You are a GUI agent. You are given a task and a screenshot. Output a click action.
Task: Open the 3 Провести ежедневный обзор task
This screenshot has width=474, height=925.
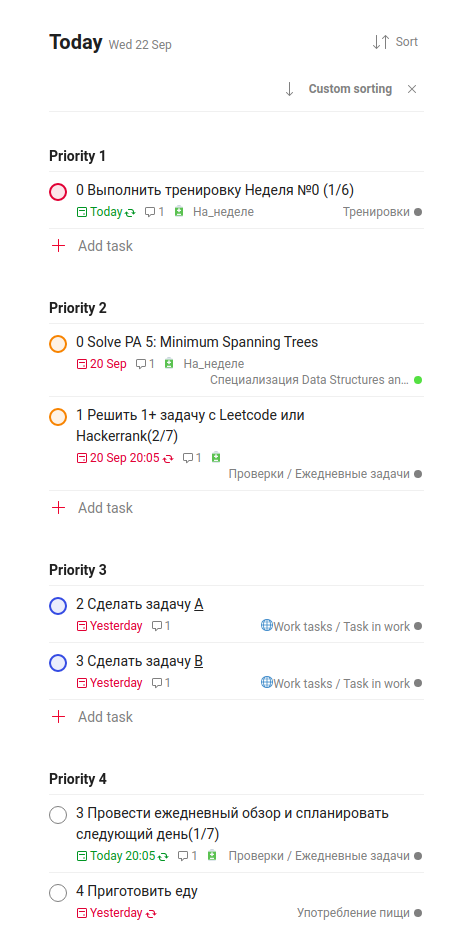point(233,824)
